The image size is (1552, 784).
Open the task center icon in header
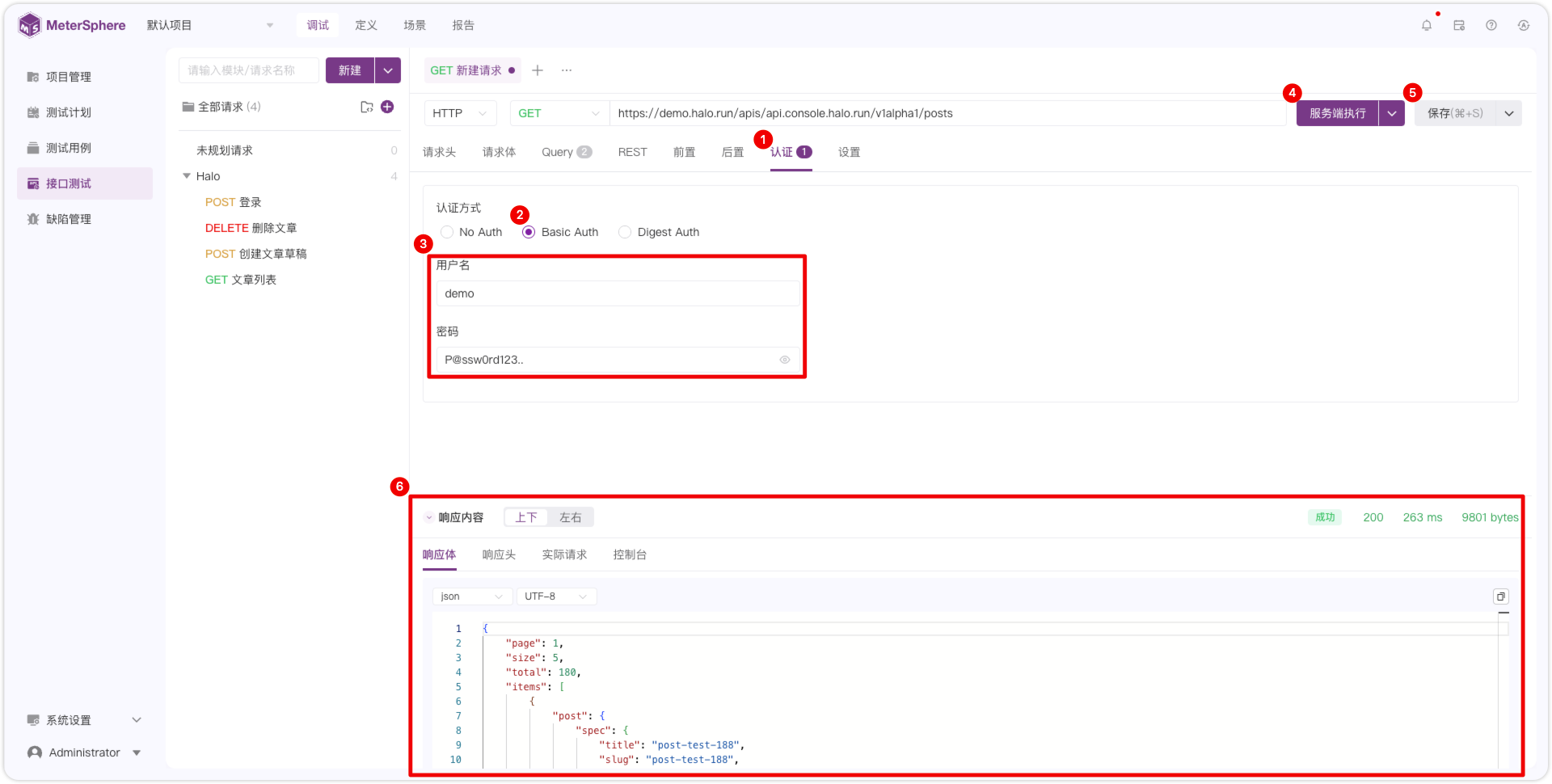tap(1459, 25)
